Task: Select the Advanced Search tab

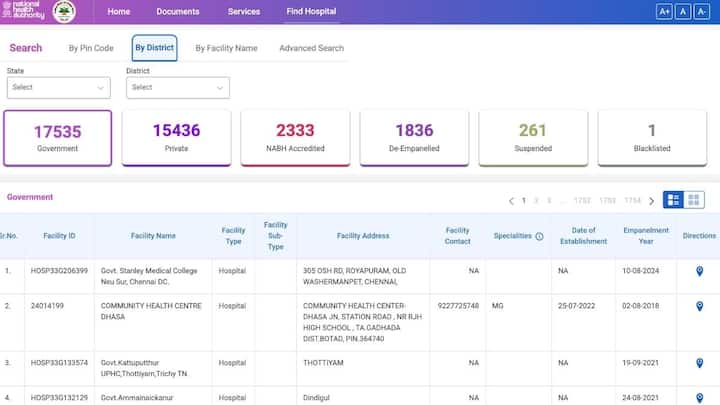Action: (311, 48)
